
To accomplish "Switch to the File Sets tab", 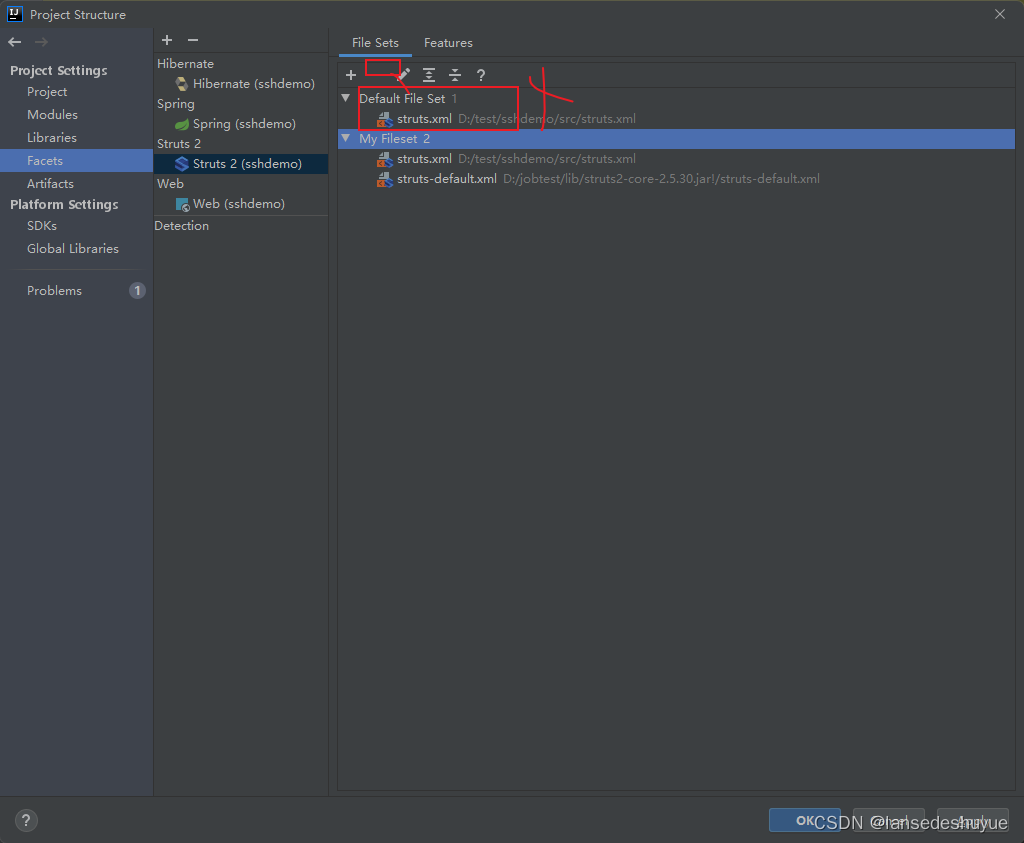I will coord(375,42).
